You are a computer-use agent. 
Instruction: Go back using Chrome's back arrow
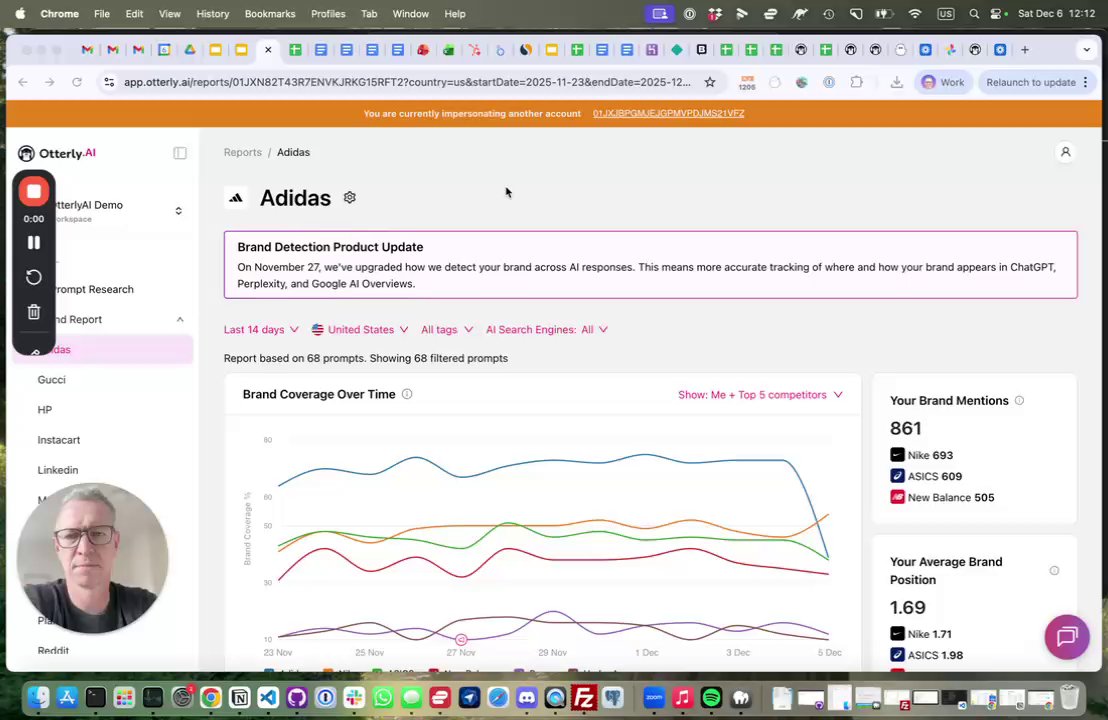[x=23, y=82]
